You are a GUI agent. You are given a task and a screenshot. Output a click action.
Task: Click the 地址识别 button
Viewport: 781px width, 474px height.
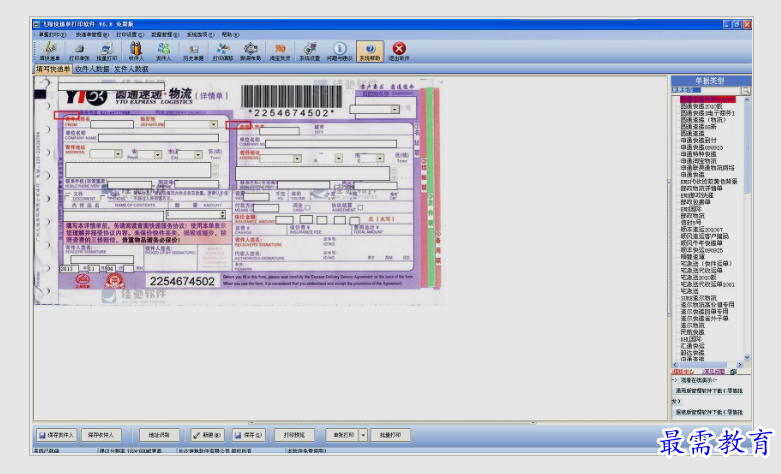coord(159,435)
